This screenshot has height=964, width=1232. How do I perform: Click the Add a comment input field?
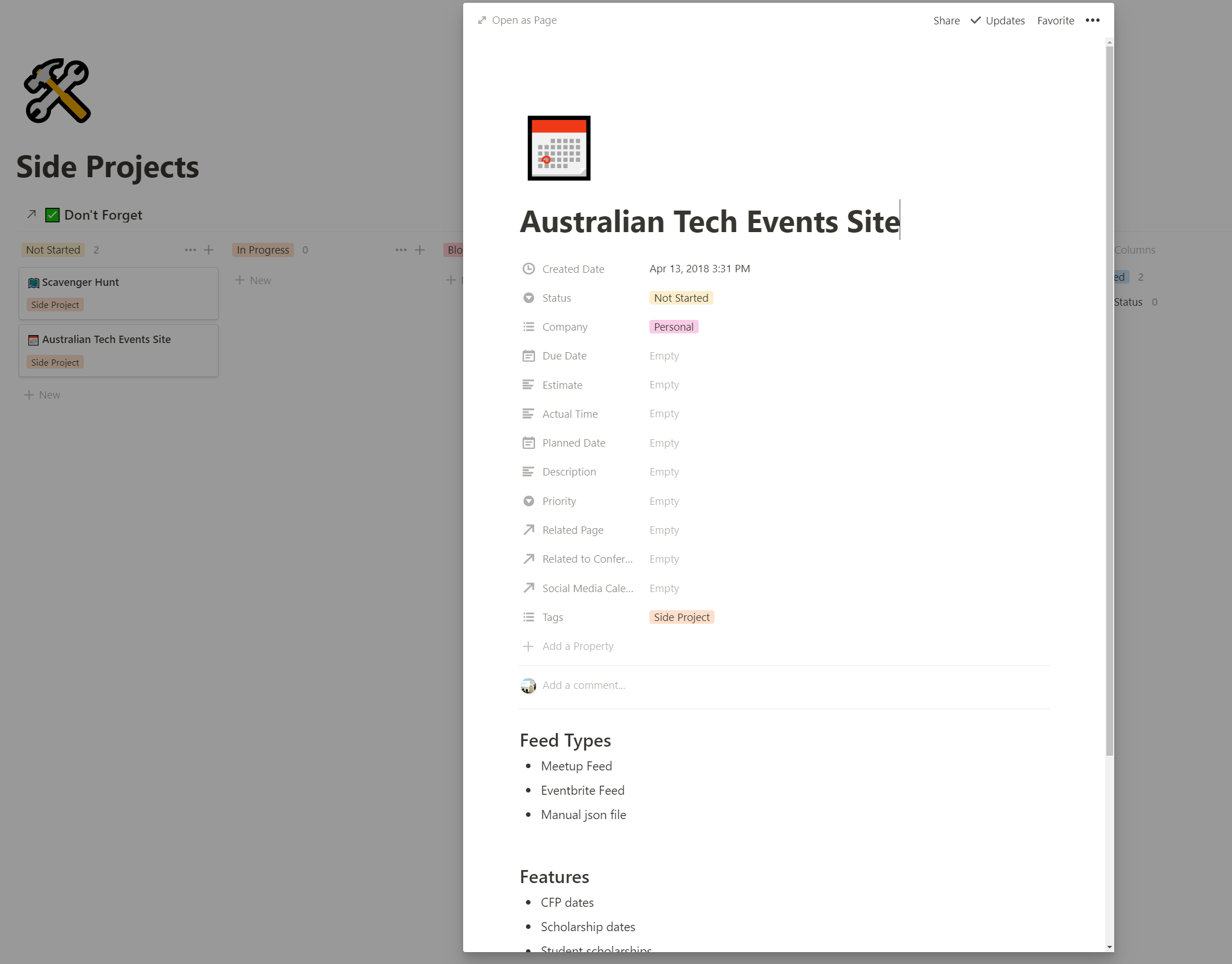tap(583, 685)
